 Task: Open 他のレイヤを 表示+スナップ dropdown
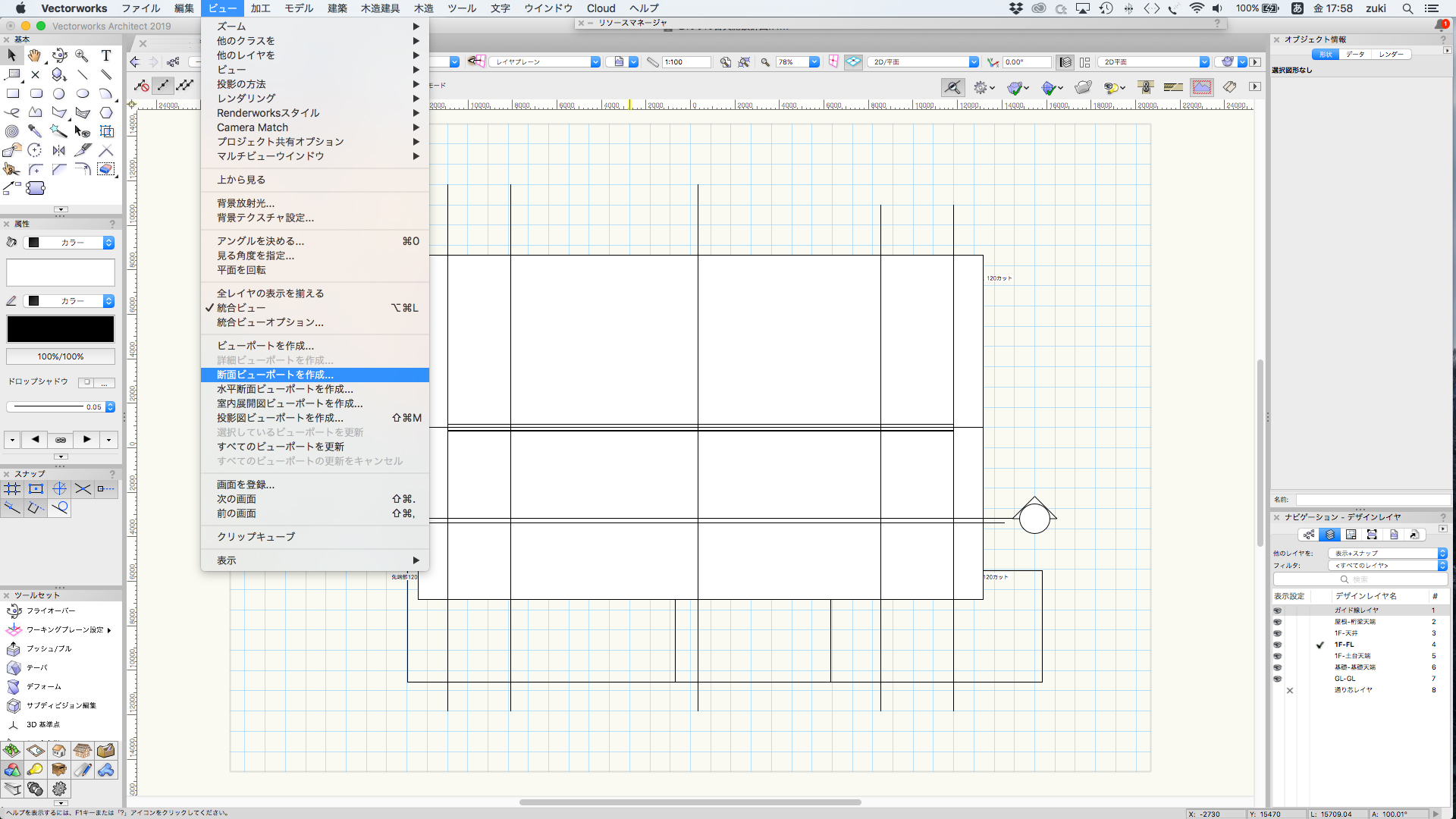(1388, 554)
